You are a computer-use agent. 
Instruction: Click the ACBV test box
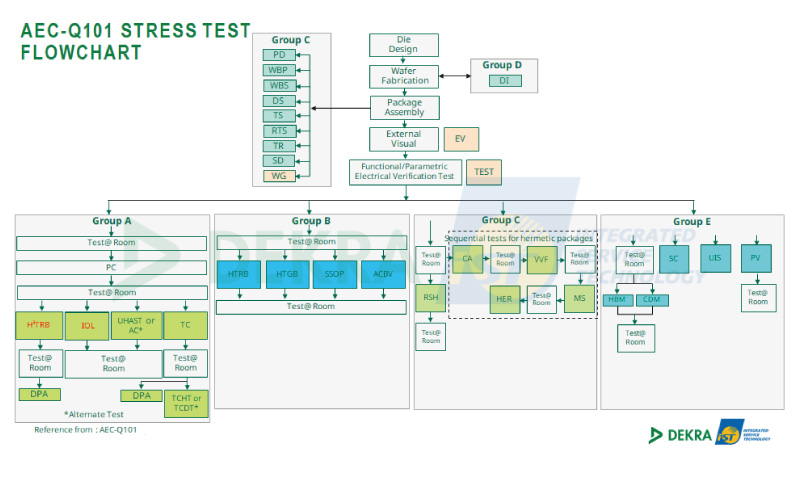tap(383, 274)
